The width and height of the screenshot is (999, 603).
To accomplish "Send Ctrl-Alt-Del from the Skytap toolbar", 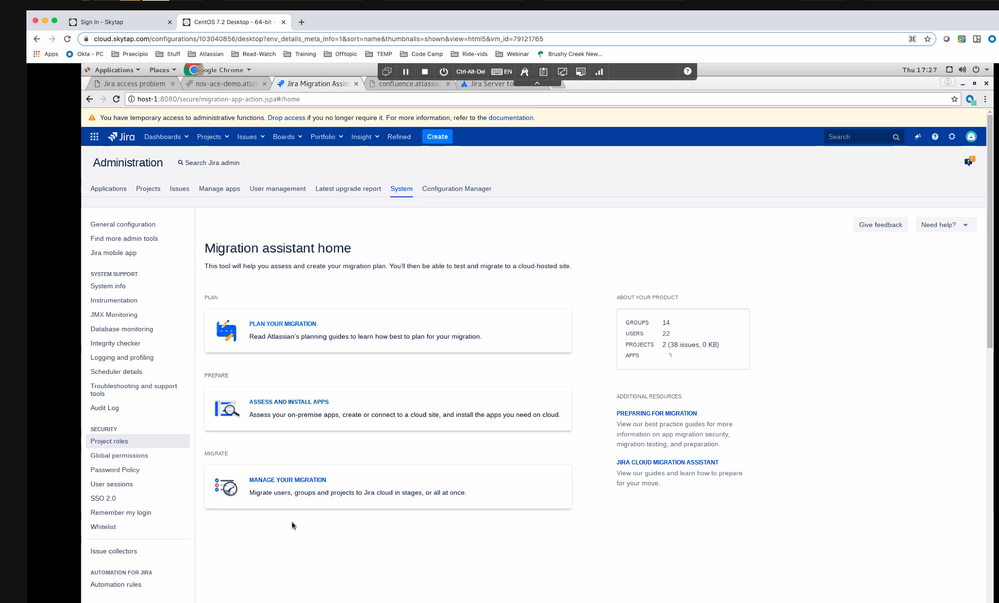I will [x=470, y=71].
